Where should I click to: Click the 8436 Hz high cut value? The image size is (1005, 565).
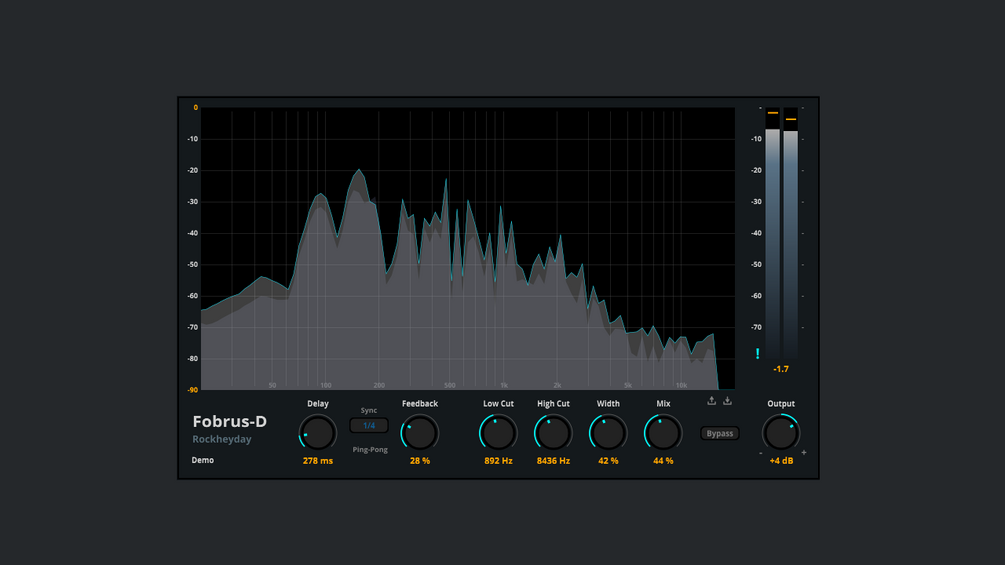coord(553,461)
